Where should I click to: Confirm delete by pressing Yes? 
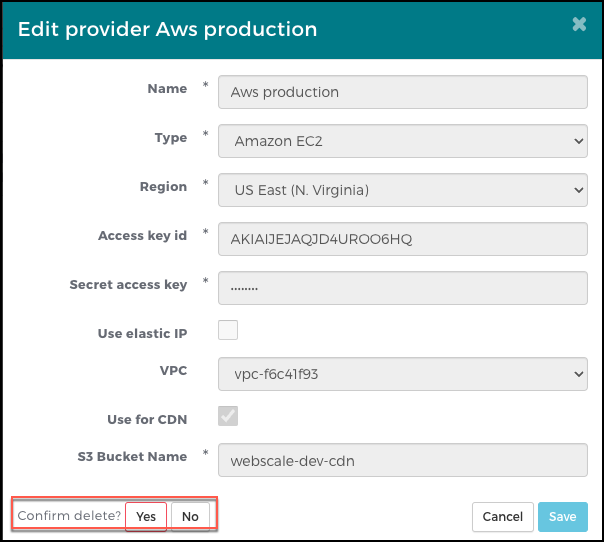point(146,517)
